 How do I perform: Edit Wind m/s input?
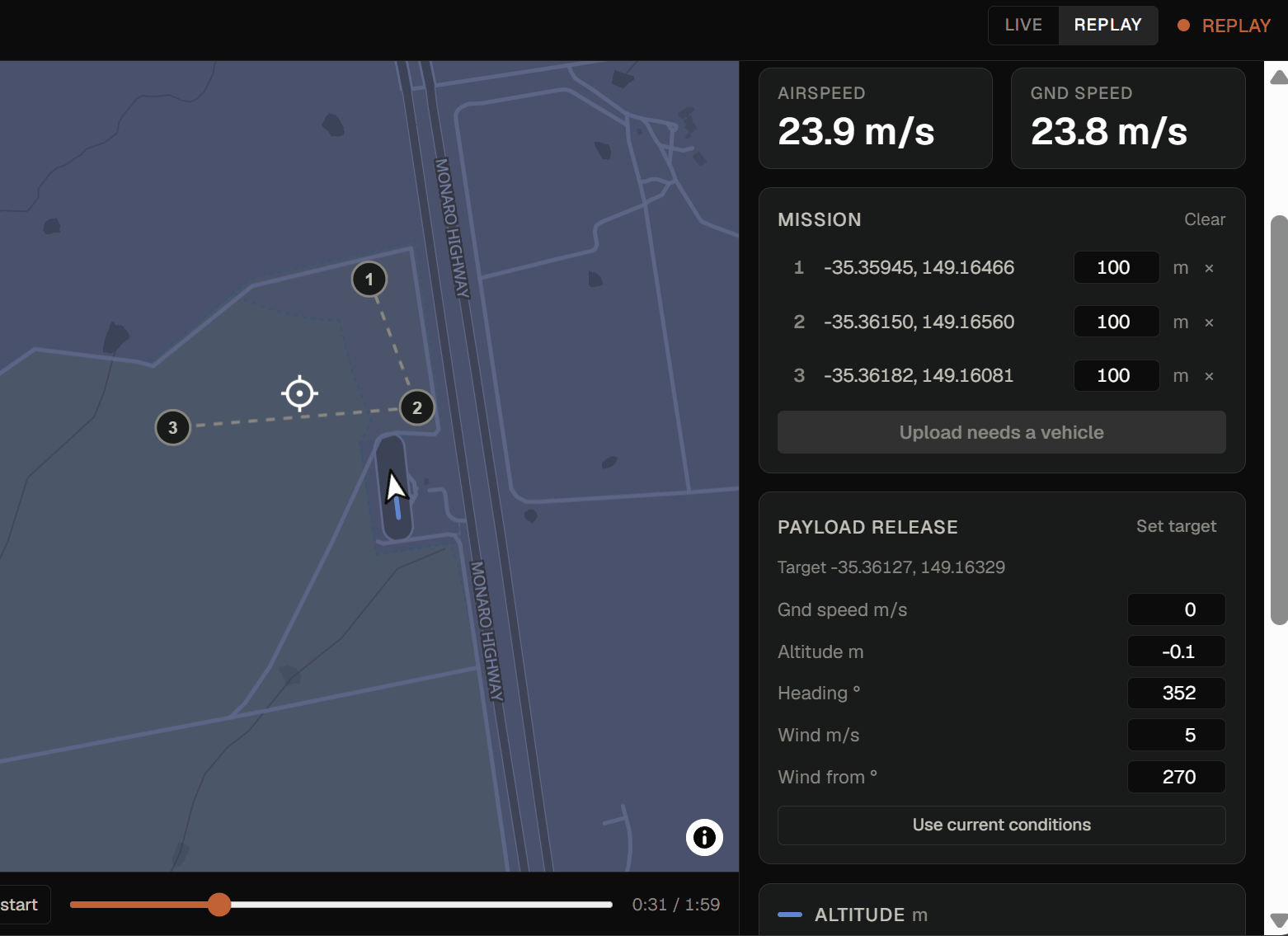[x=1176, y=735]
